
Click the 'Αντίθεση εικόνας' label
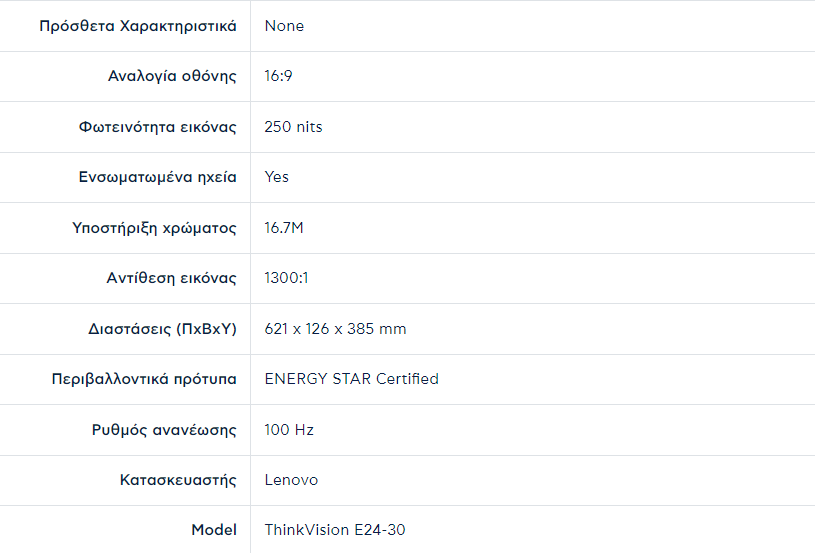click(x=171, y=278)
